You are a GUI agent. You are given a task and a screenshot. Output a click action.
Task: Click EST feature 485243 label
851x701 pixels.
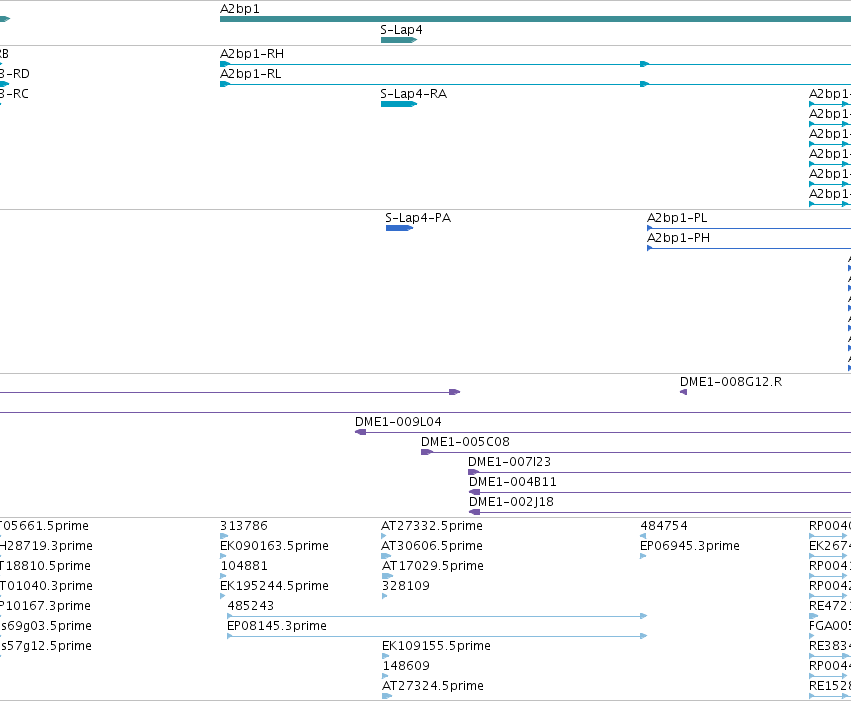coord(251,606)
